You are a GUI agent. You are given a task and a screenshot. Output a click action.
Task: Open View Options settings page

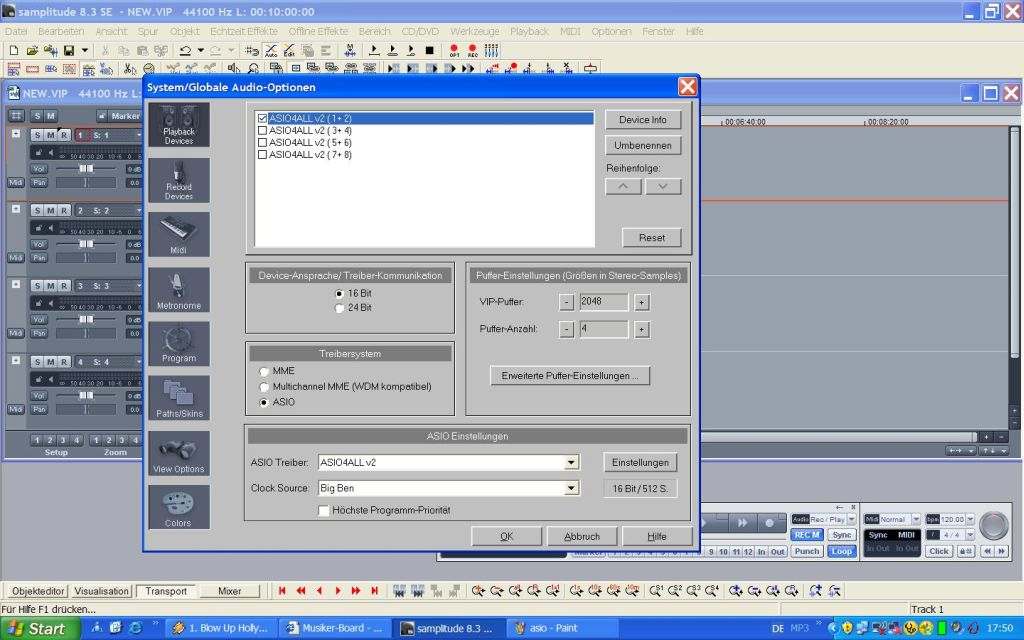[x=178, y=453]
